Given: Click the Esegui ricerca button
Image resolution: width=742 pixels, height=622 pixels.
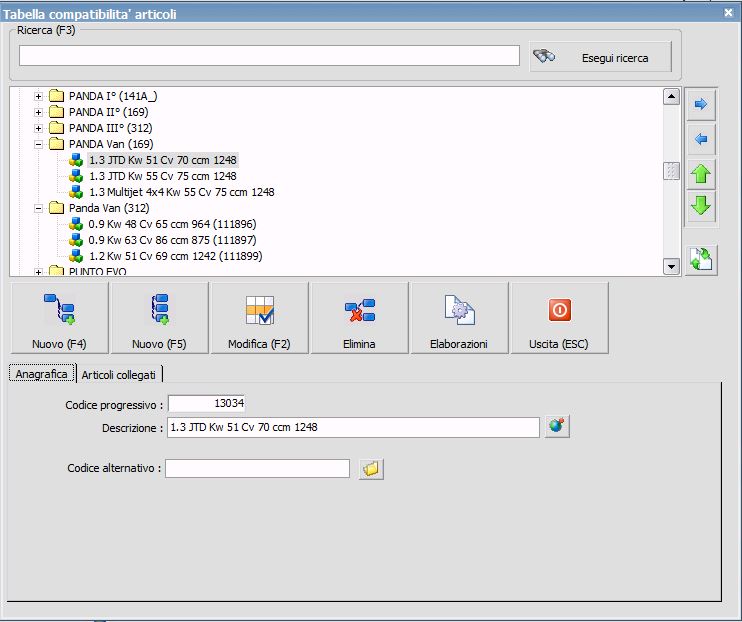Looking at the screenshot, I should coord(601,57).
